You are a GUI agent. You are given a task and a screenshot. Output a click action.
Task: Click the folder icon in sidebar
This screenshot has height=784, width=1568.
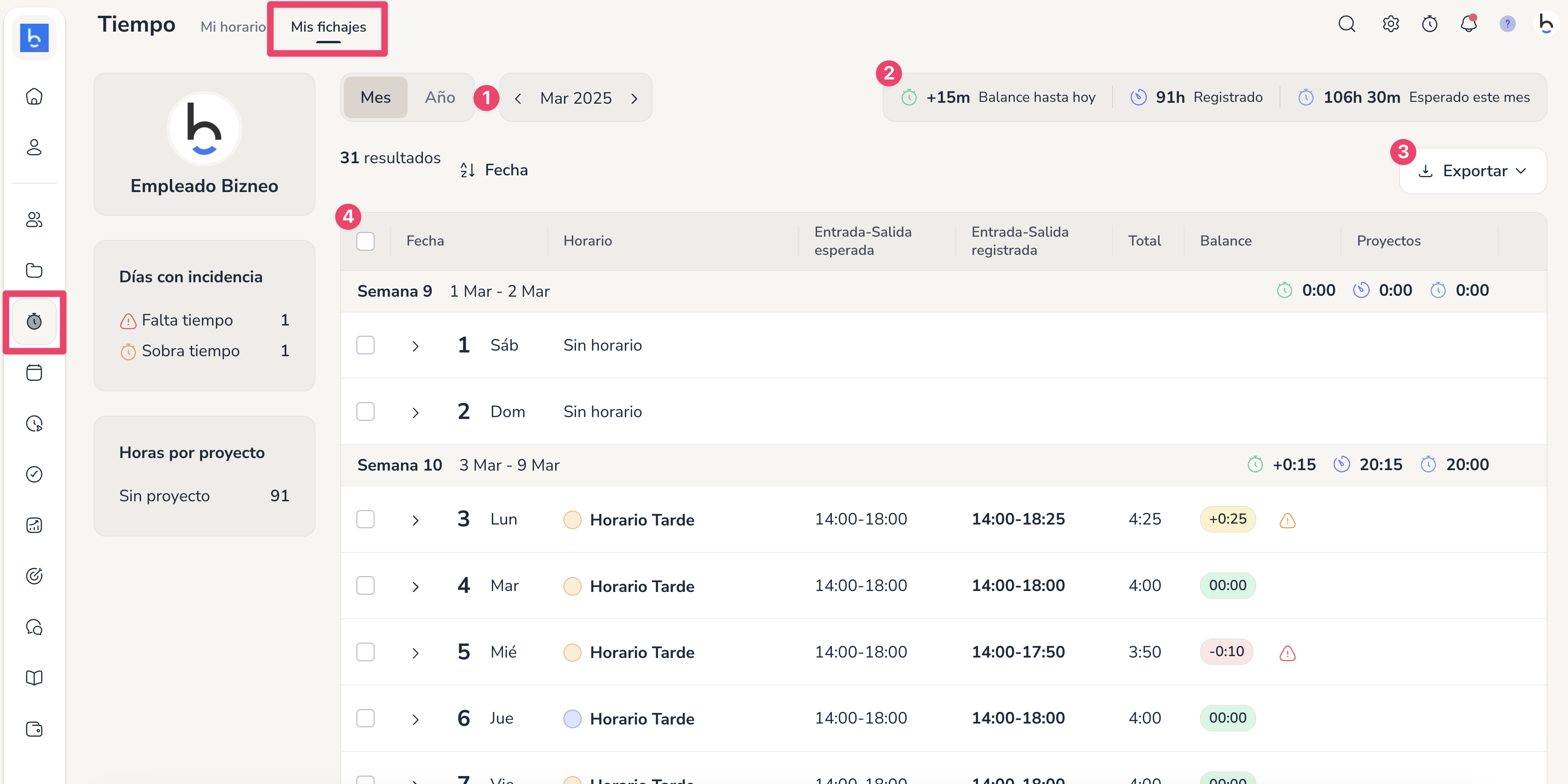coord(34,270)
